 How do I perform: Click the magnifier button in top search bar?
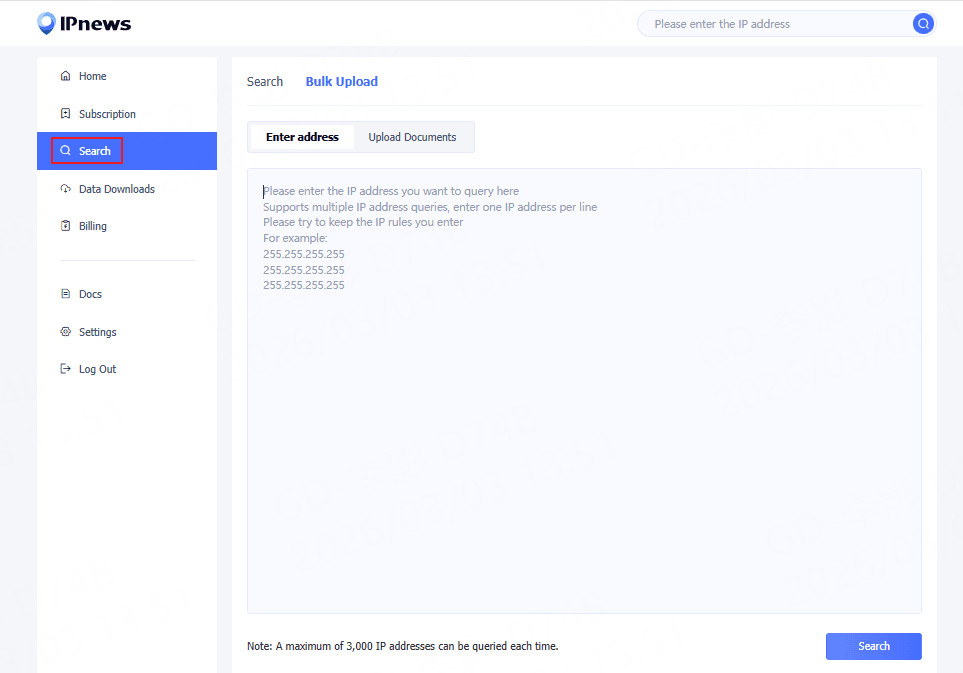pyautogui.click(x=923, y=24)
